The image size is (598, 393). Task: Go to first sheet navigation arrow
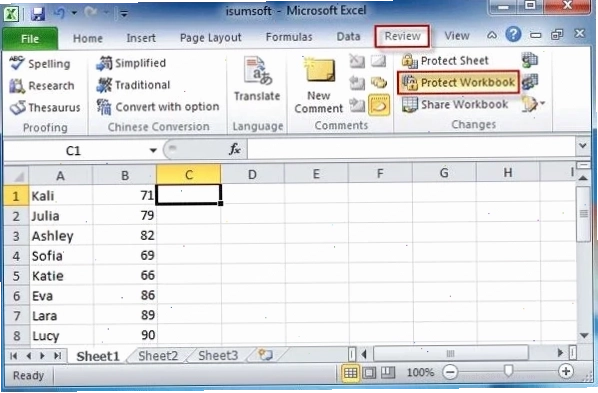14,356
